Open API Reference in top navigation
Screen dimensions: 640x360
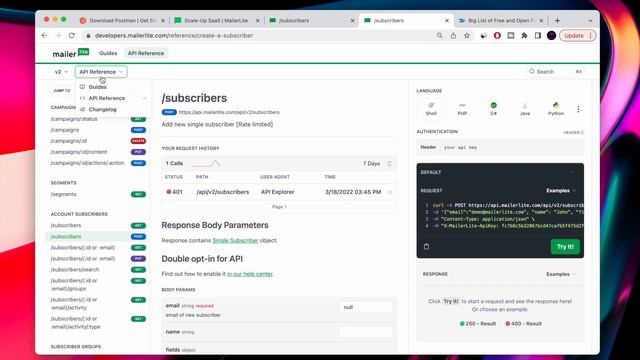click(x=146, y=53)
